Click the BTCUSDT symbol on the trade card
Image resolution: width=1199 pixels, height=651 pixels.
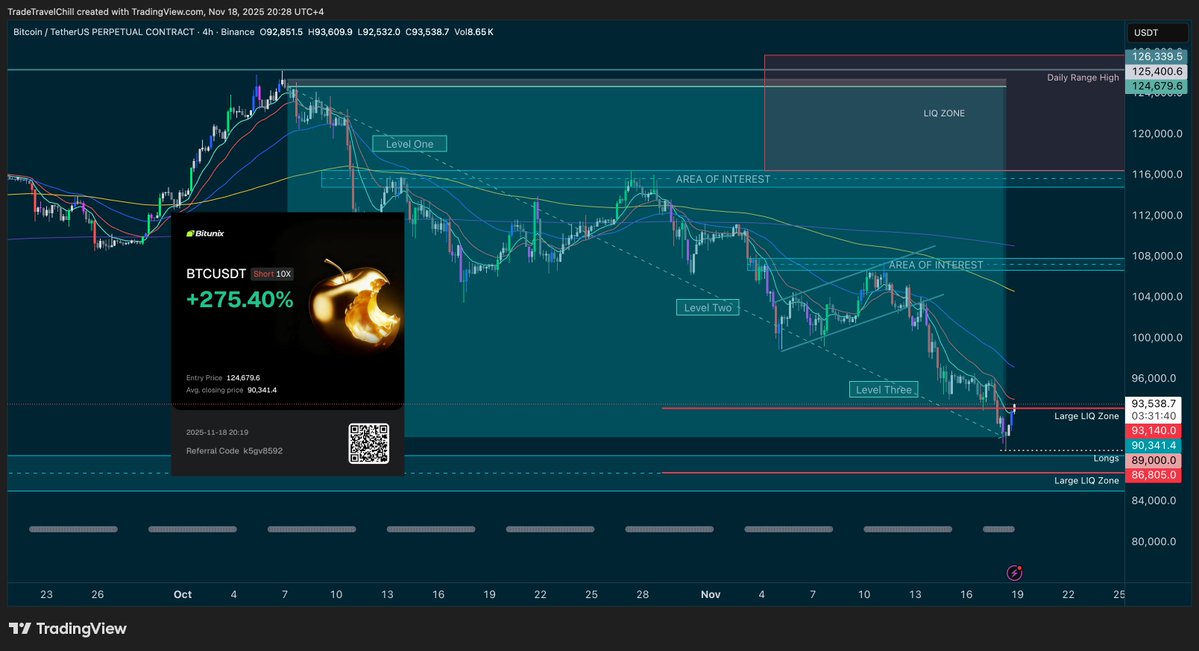[x=216, y=274]
